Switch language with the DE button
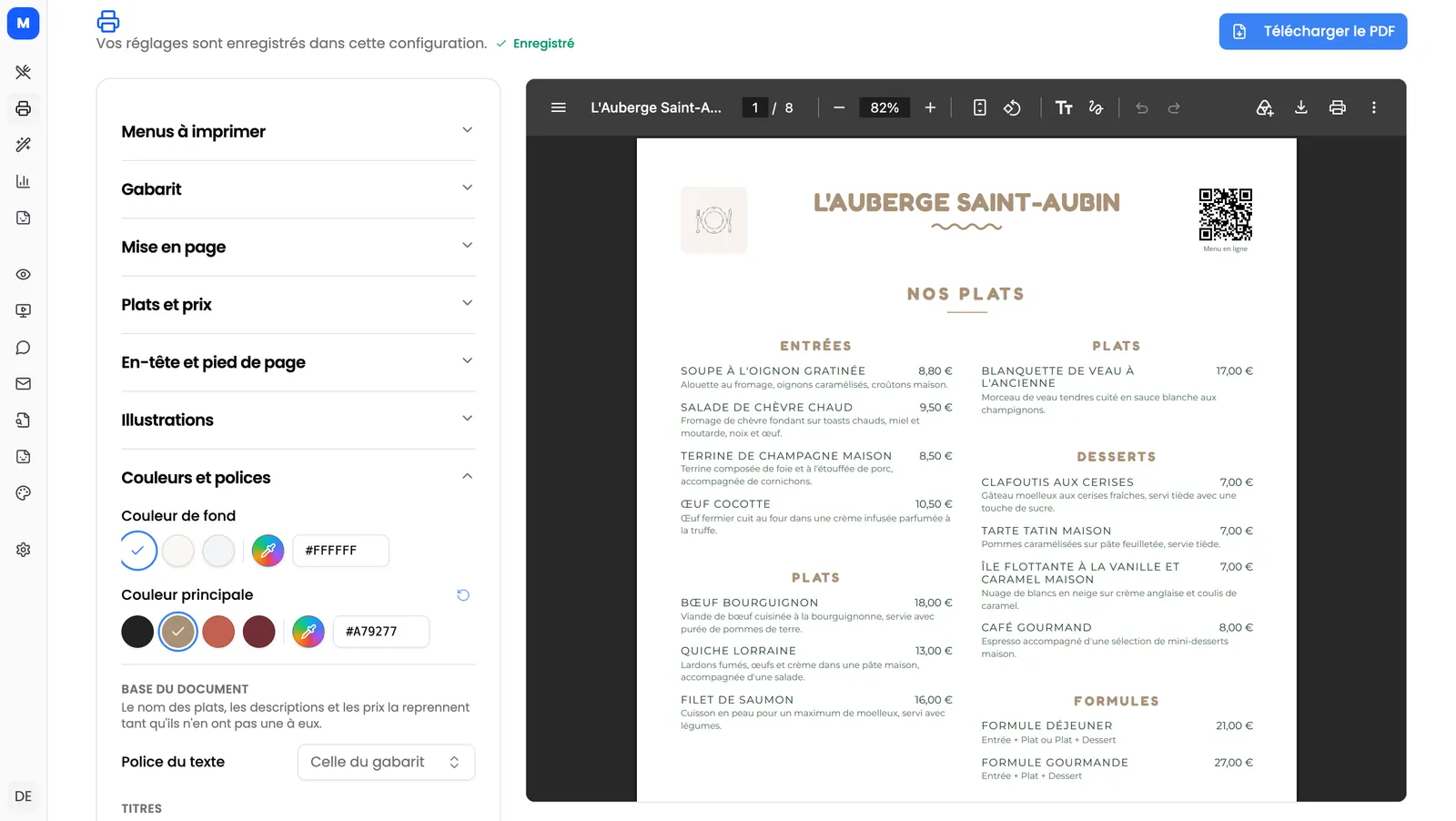Screen dimensions: 1456x821 click(x=24, y=796)
